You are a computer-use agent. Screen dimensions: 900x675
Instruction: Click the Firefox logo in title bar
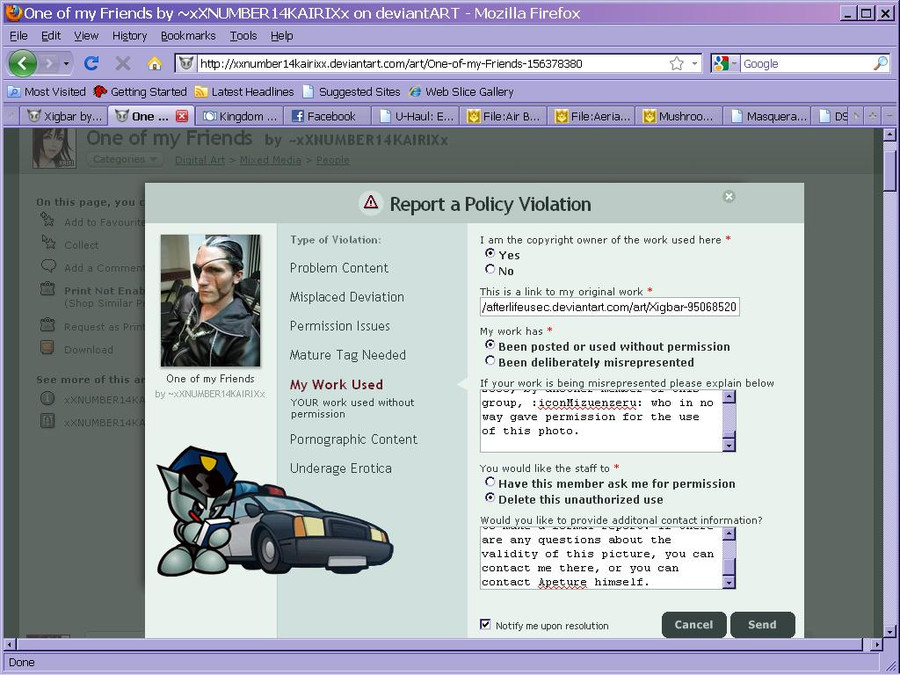coord(13,13)
